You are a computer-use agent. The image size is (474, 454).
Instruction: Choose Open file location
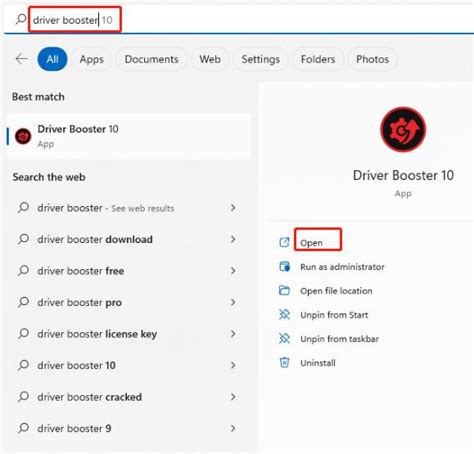(x=336, y=291)
